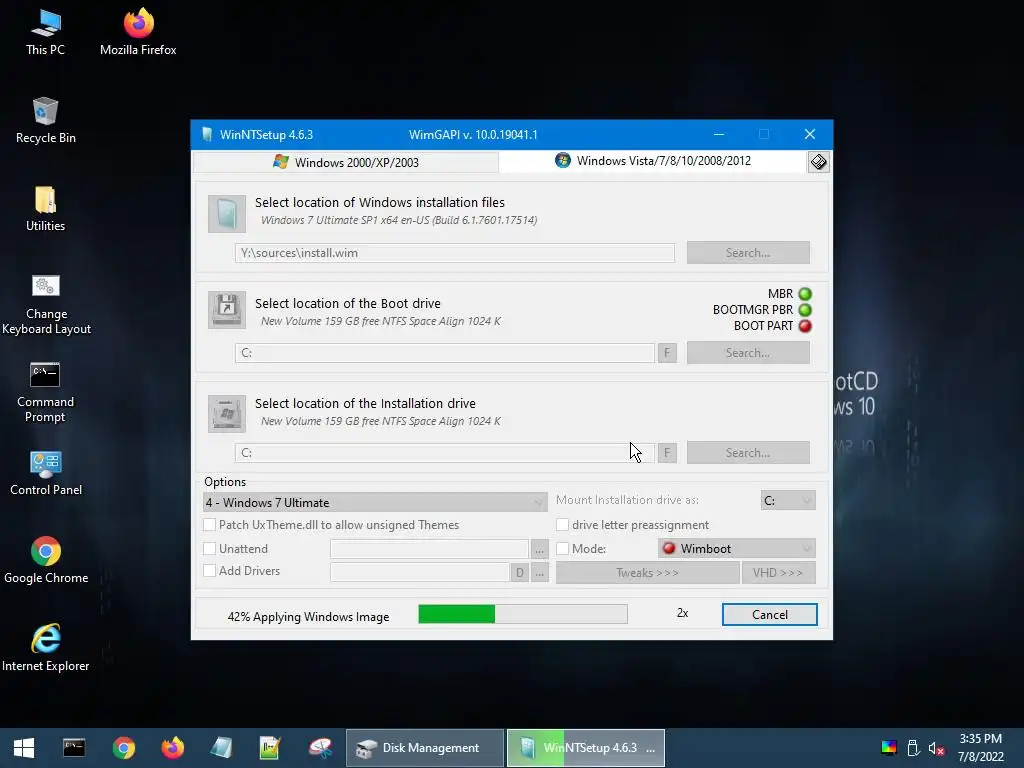Click browse button for Unattend file

[x=539, y=550]
